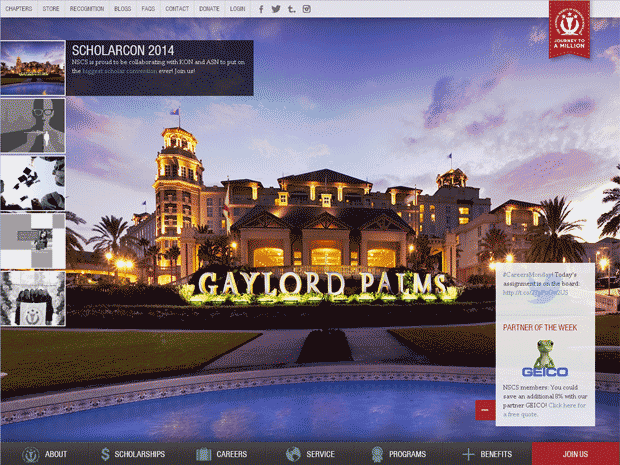620x465 pixels.
Task: Select the graduation caps slide thumbnail
Action: (x=33, y=183)
